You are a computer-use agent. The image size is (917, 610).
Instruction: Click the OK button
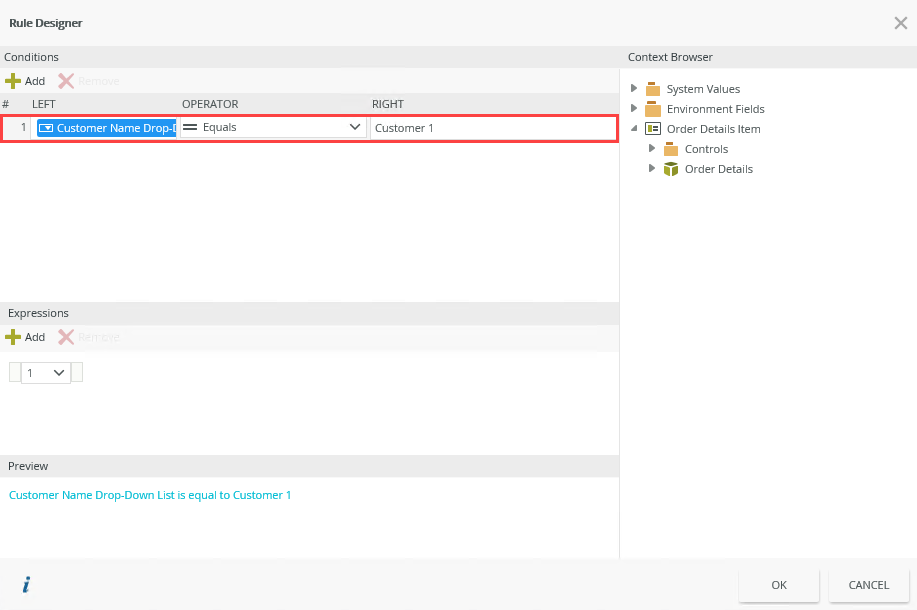pos(779,585)
